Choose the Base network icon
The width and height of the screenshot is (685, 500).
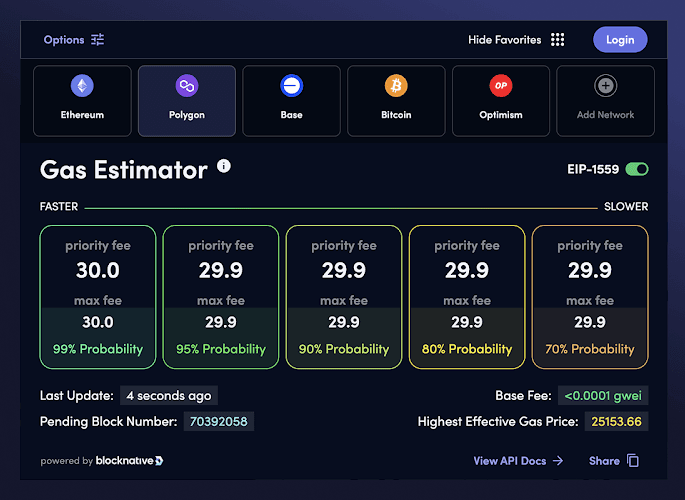point(291,86)
